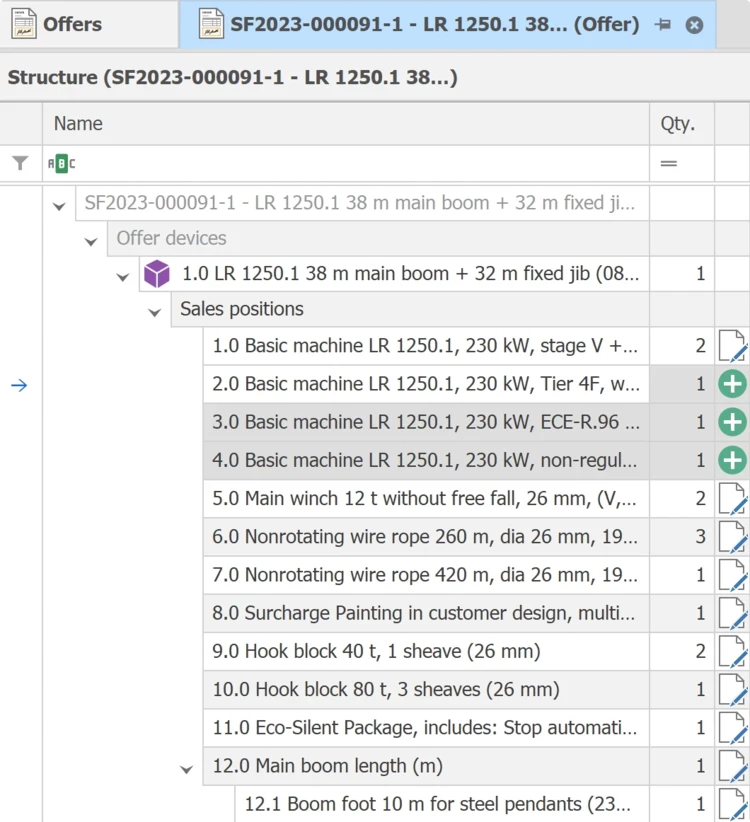Viewport: 750px width, 822px height.
Task: Click green plus icon for 2.0 Basic machine
Action: tap(732, 385)
